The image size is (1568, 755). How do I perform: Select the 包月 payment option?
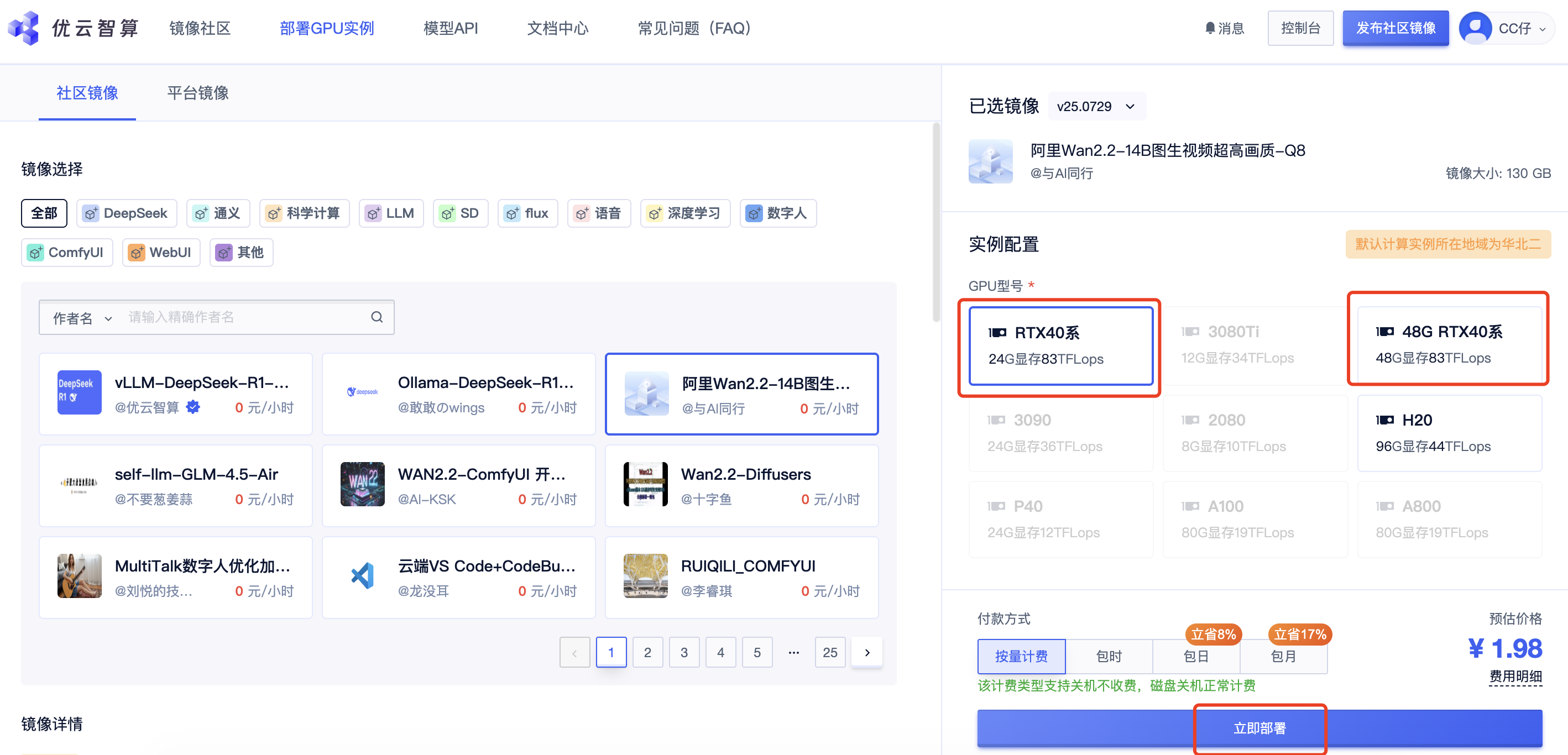pyautogui.click(x=1283, y=656)
